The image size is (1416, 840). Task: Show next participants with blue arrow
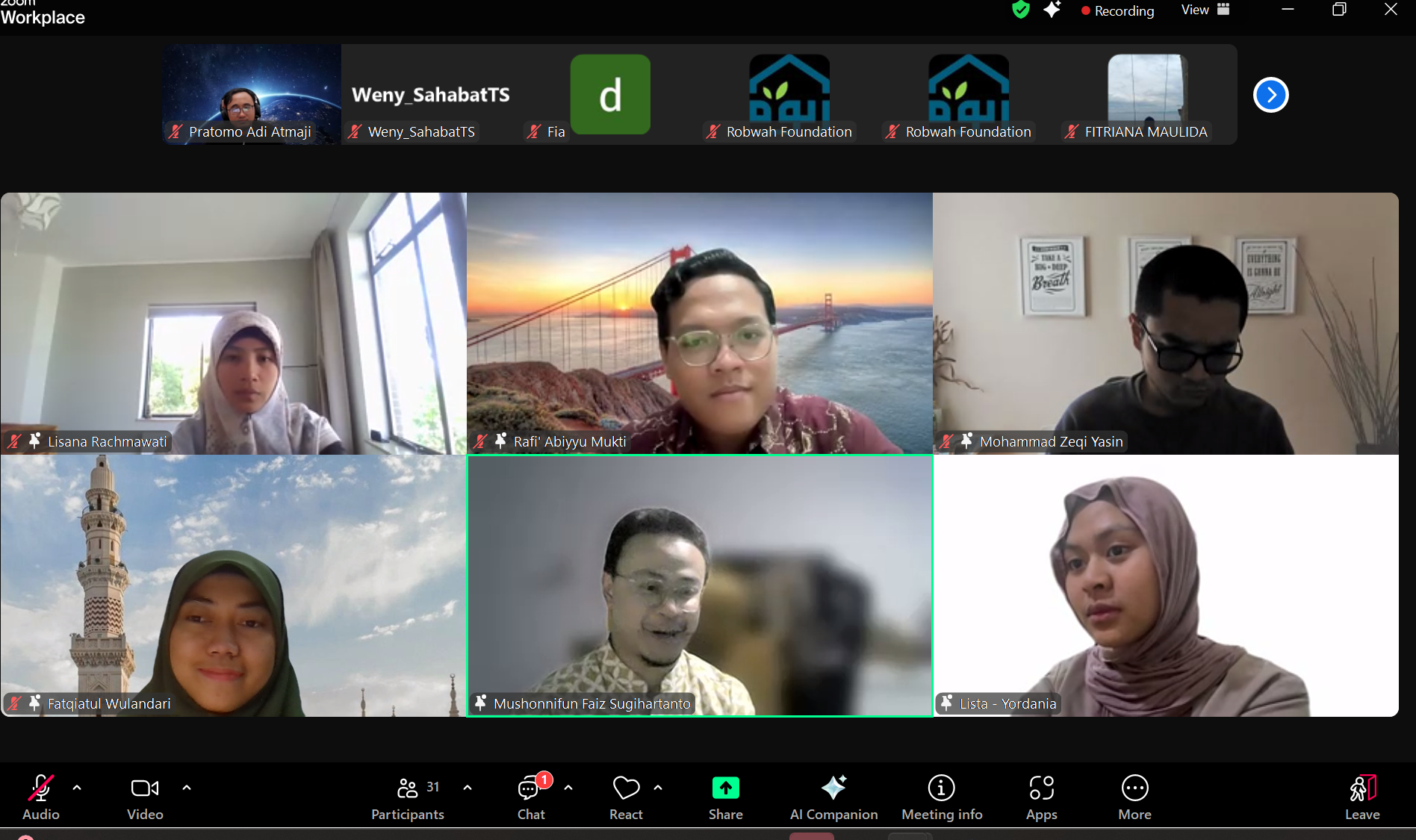tap(1270, 95)
